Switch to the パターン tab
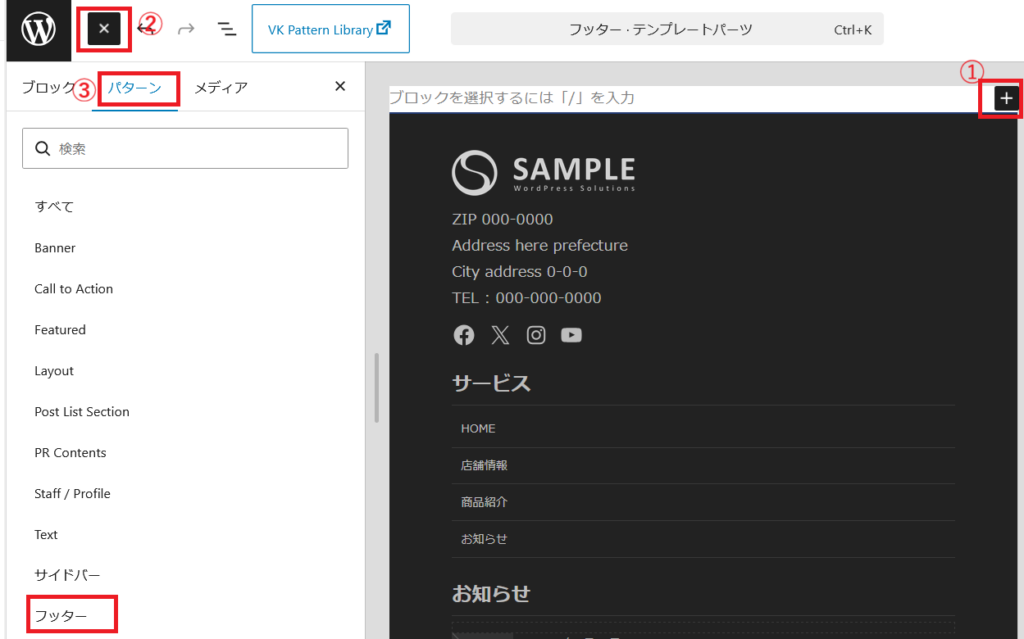This screenshot has width=1024, height=639. coord(134,88)
